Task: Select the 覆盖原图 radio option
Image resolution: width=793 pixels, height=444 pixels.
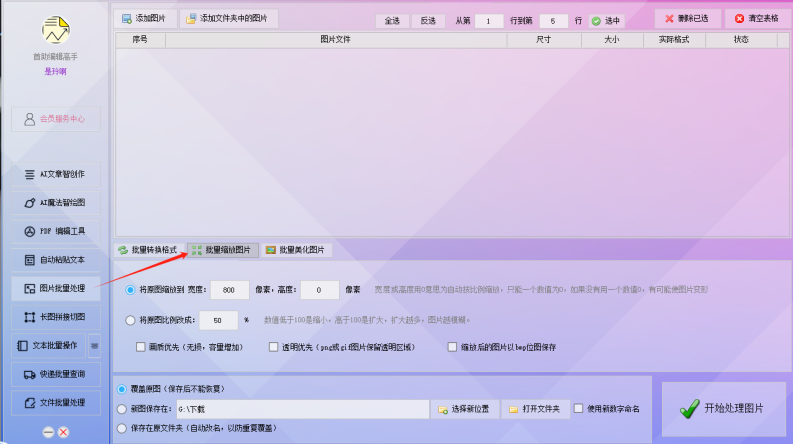Action: (122, 389)
